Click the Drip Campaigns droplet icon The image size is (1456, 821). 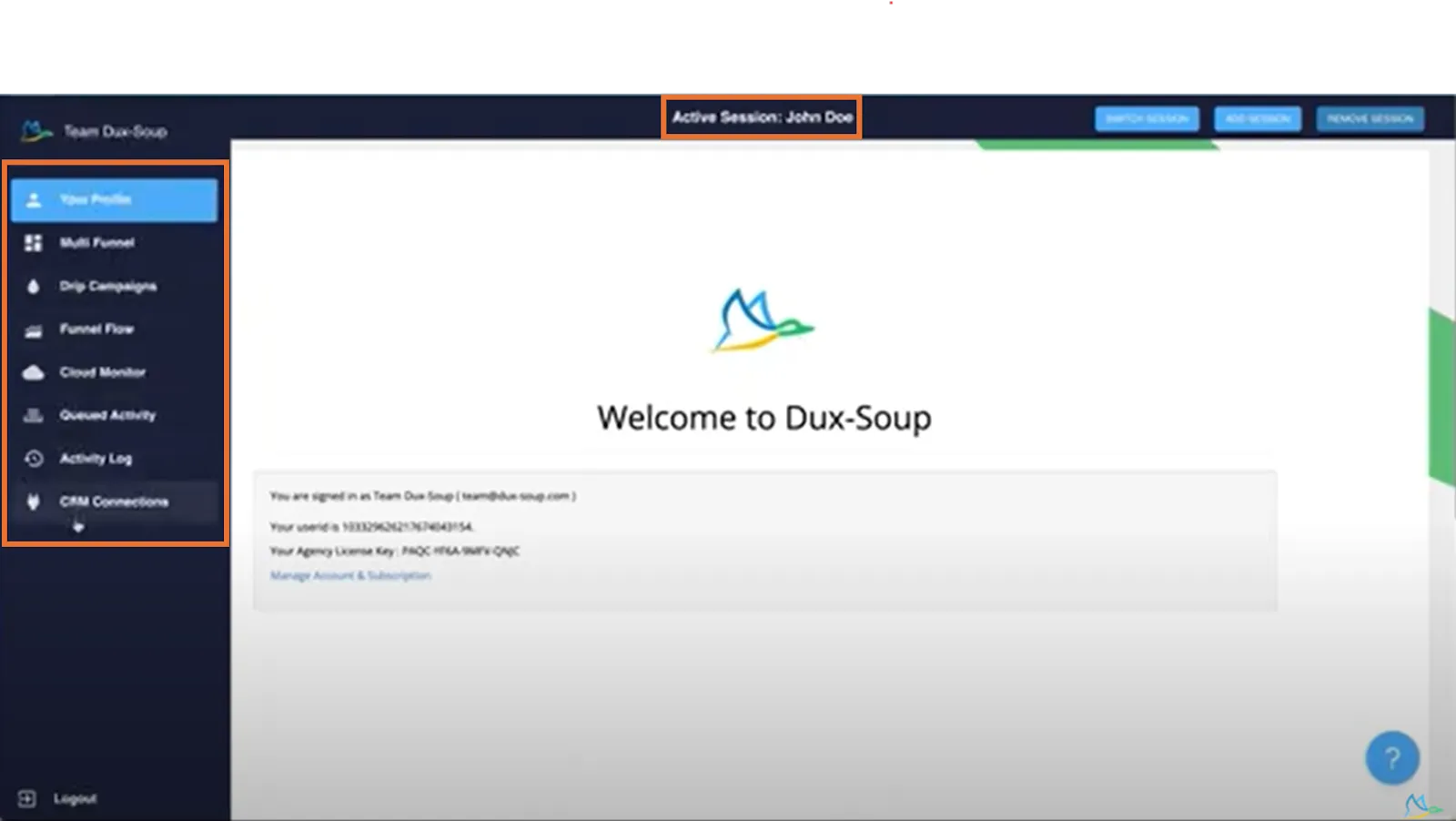[33, 286]
